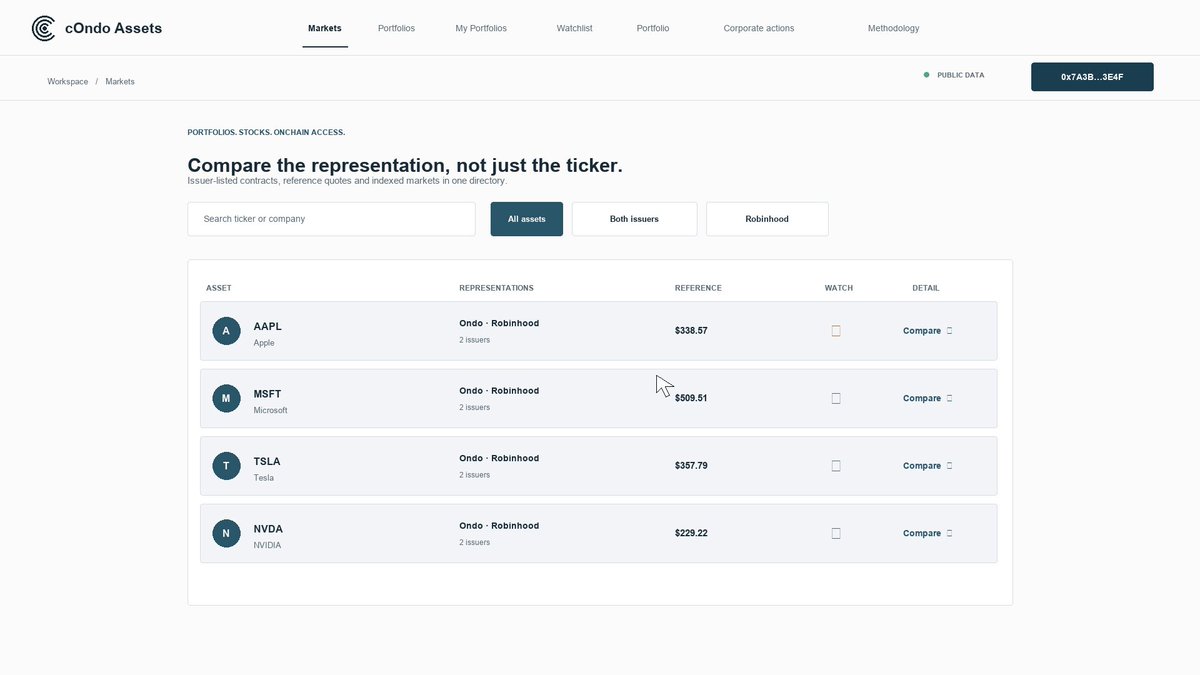Open the Compare link for NVDA
1200x675 pixels.
pyautogui.click(x=928, y=533)
